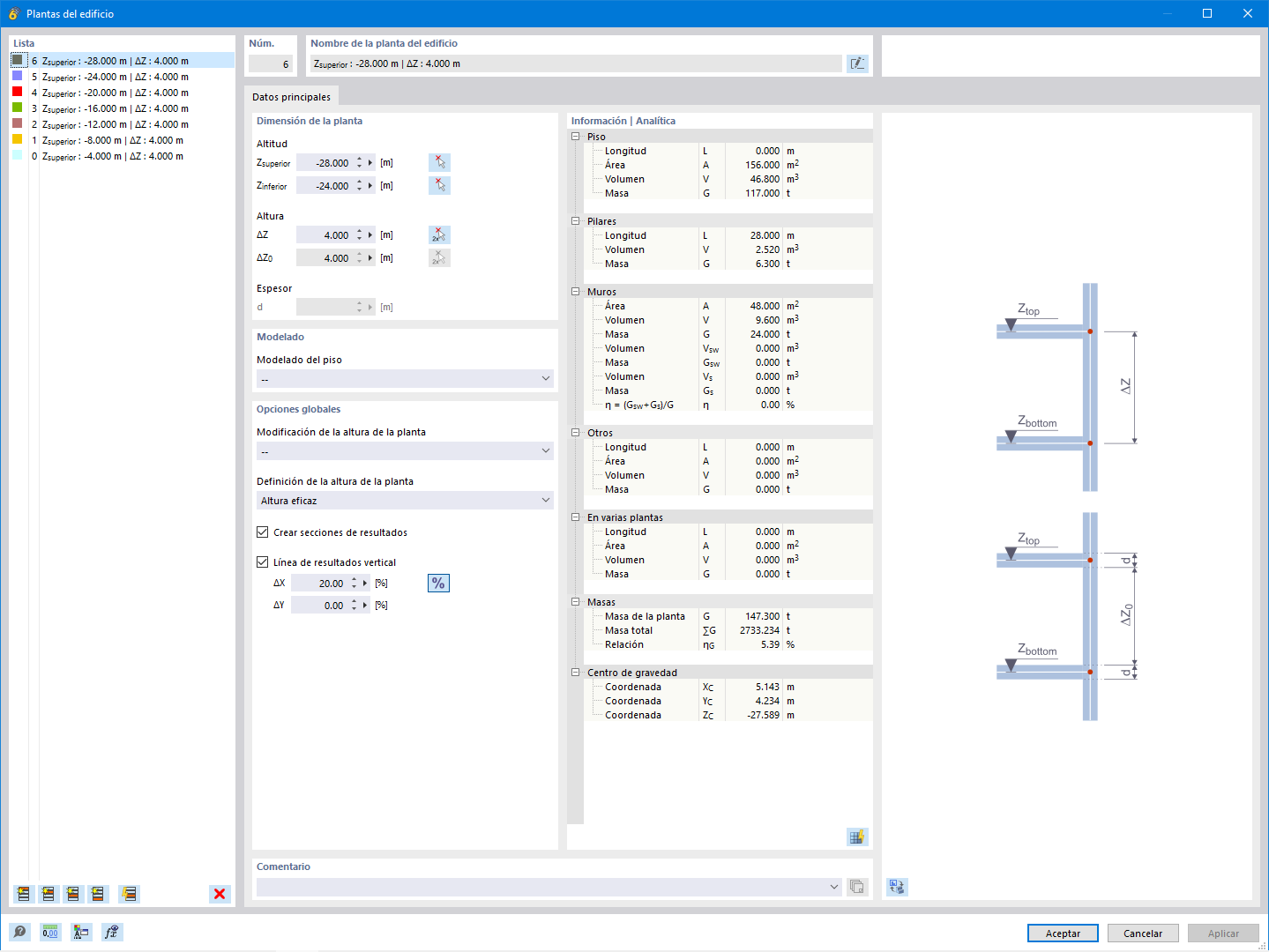The height and width of the screenshot is (952, 1269).
Task: Collapse the Masas group
Action: click(576, 602)
